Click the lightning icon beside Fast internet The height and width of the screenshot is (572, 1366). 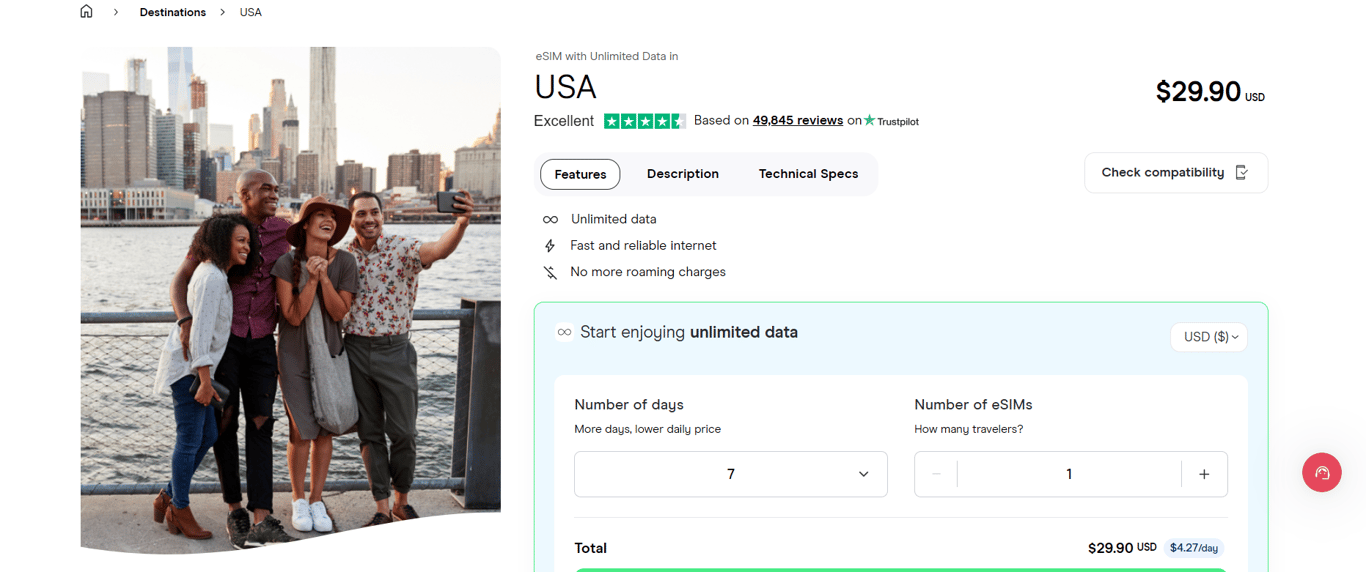550,246
